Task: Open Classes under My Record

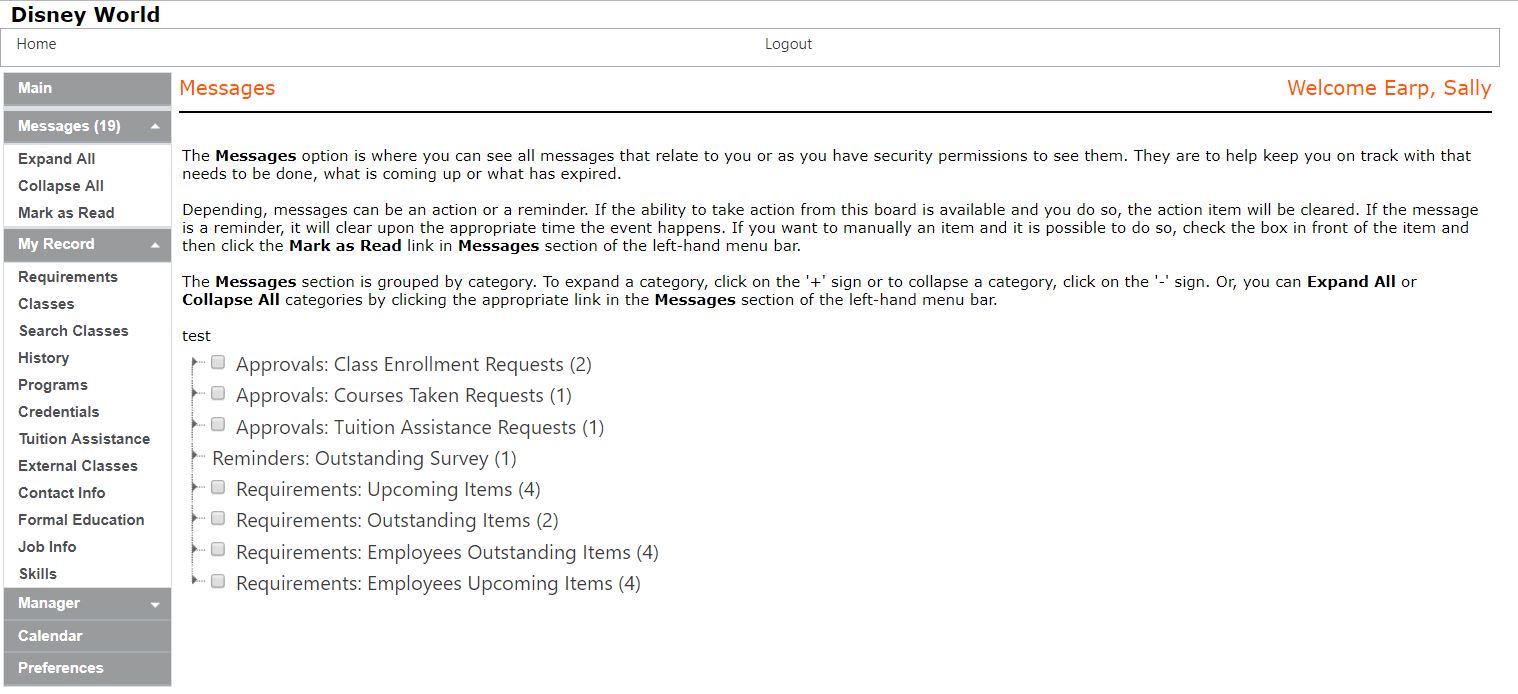Action: click(x=46, y=304)
